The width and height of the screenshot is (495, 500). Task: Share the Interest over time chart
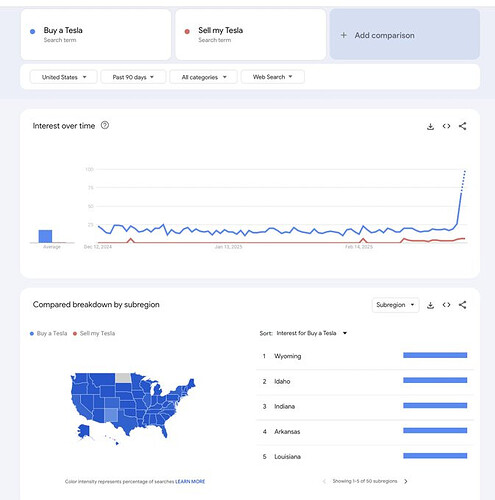click(x=462, y=126)
